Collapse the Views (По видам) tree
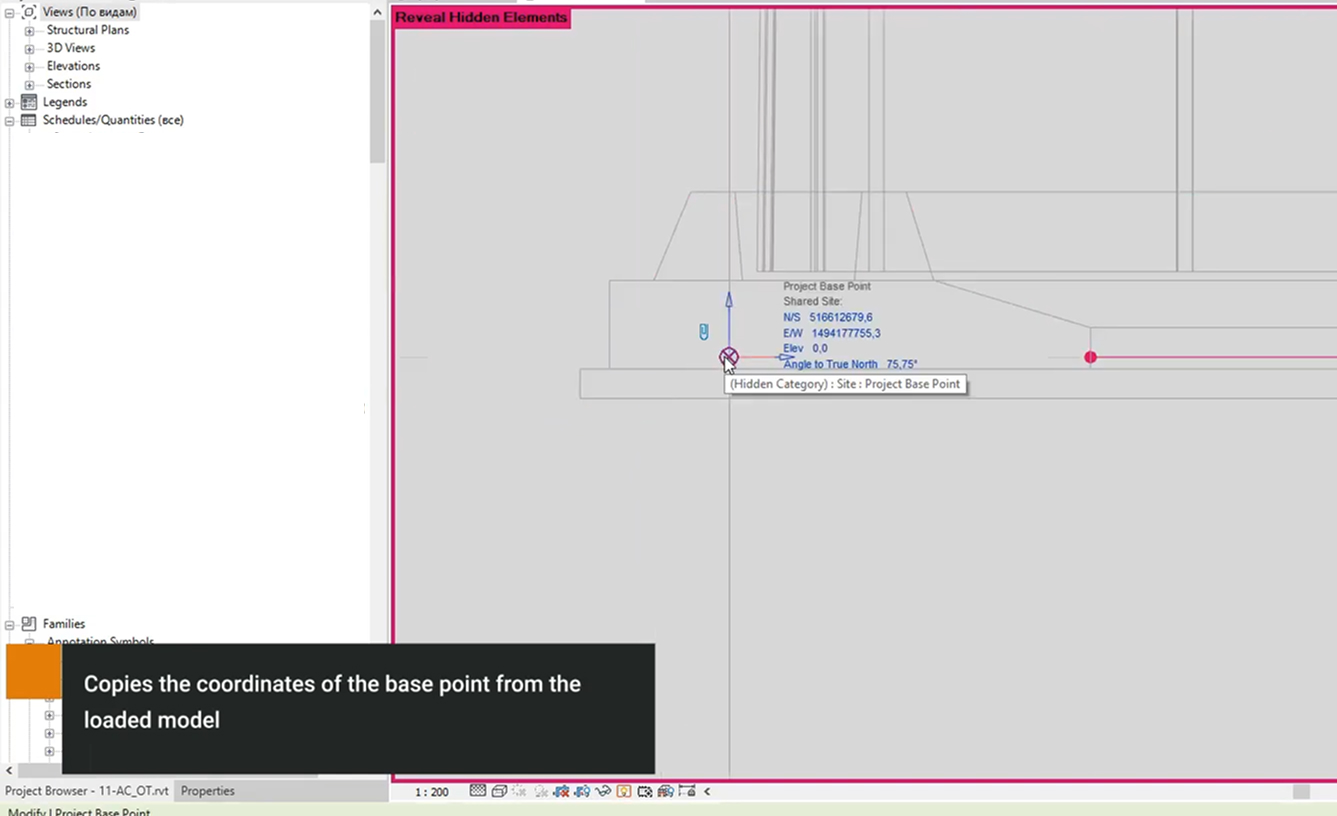The width and height of the screenshot is (1337, 816). tap(9, 13)
